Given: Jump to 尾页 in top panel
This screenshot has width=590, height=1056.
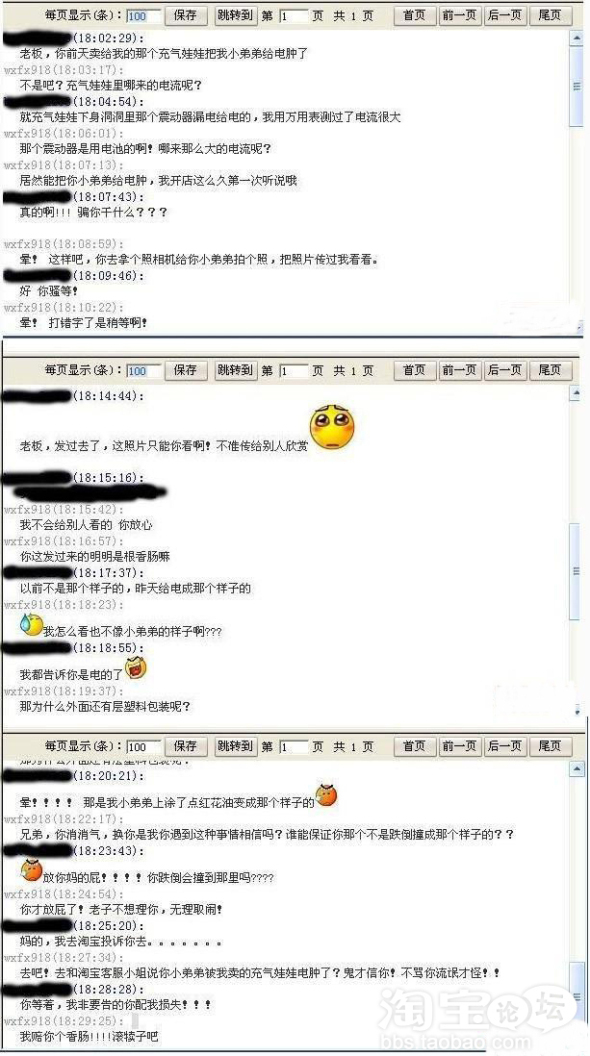Looking at the screenshot, I should tap(550, 15).
